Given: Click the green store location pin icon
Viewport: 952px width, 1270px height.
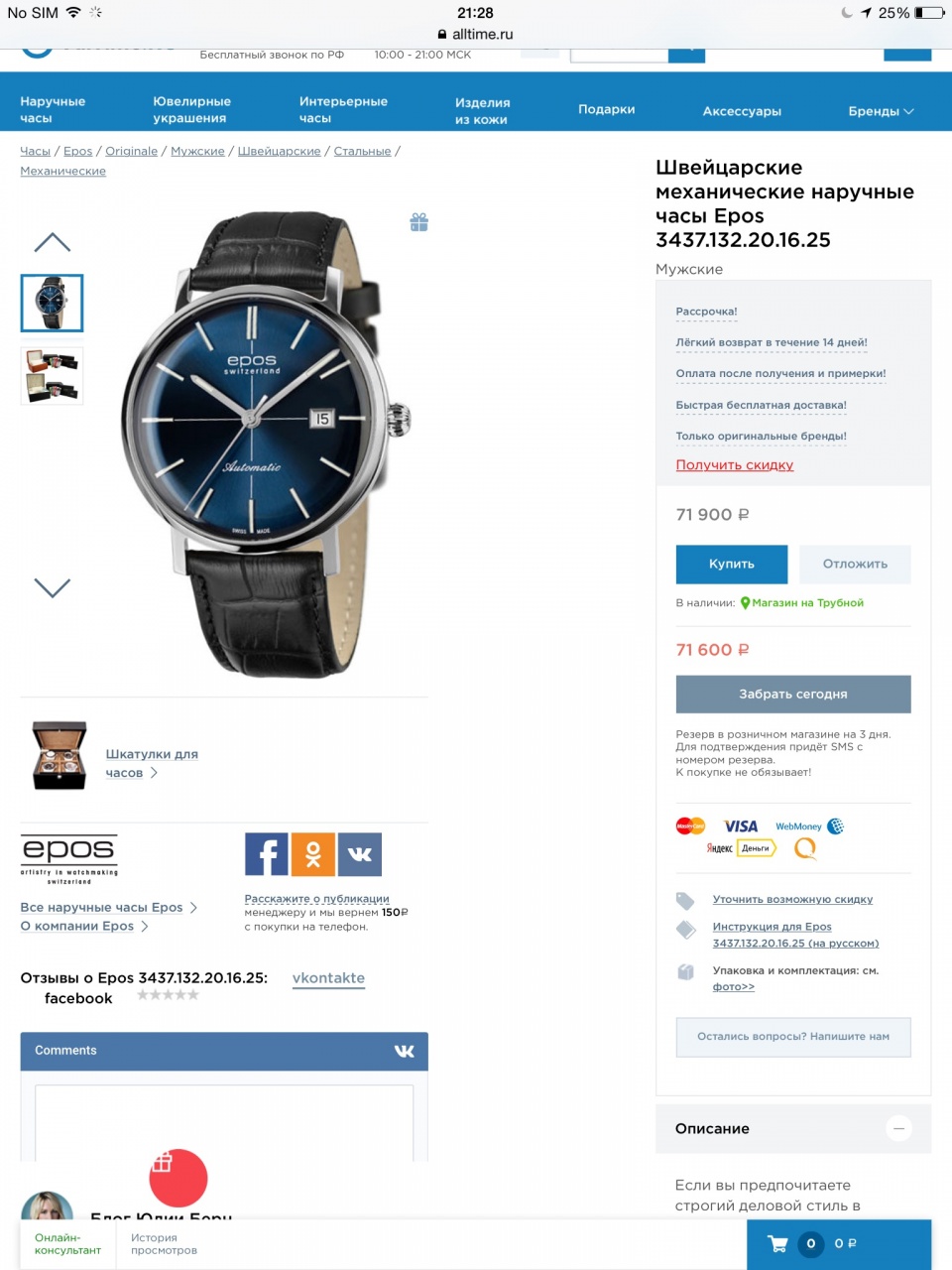Looking at the screenshot, I should [745, 603].
